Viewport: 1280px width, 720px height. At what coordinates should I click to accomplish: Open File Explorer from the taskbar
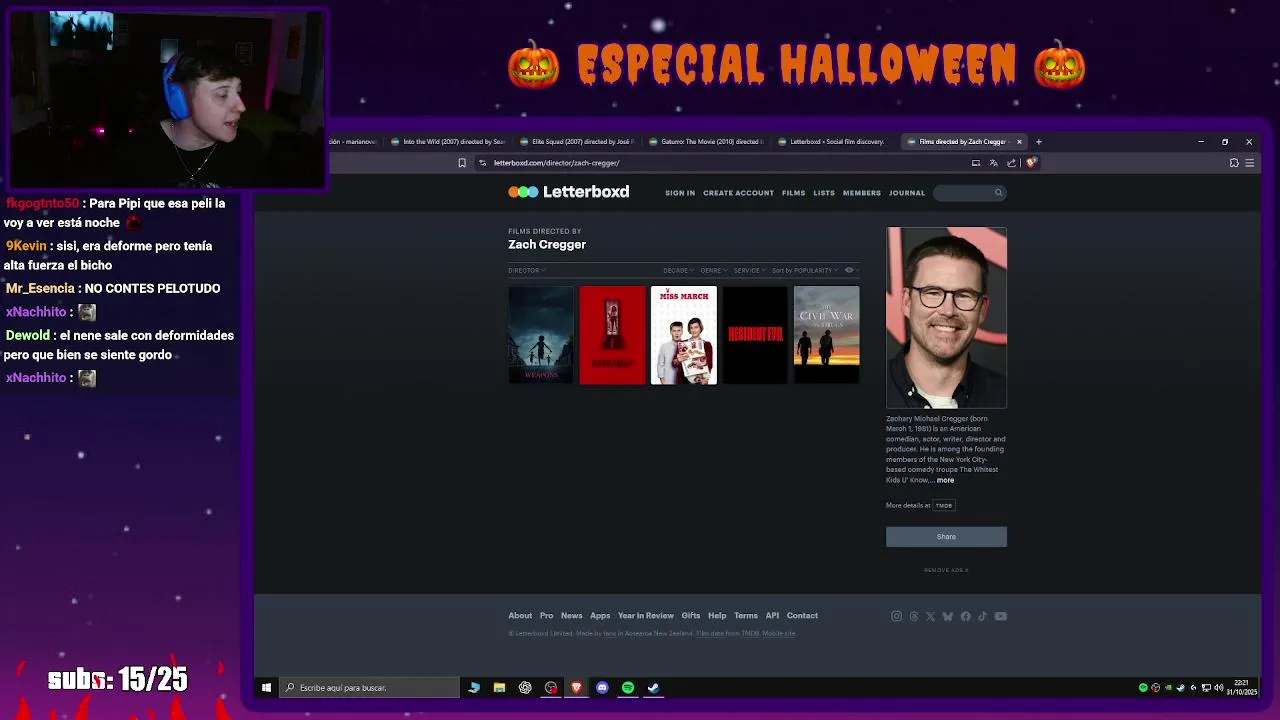coord(499,688)
